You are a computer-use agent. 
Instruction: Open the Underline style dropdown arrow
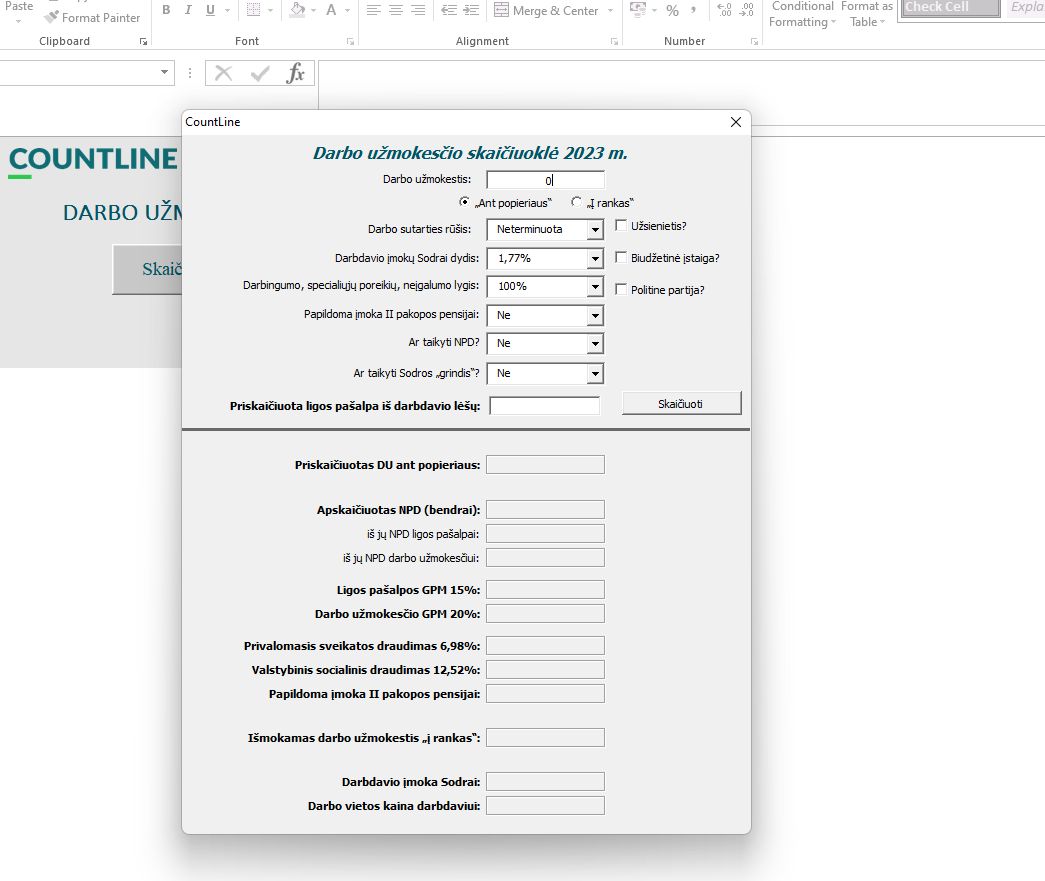tap(227, 11)
